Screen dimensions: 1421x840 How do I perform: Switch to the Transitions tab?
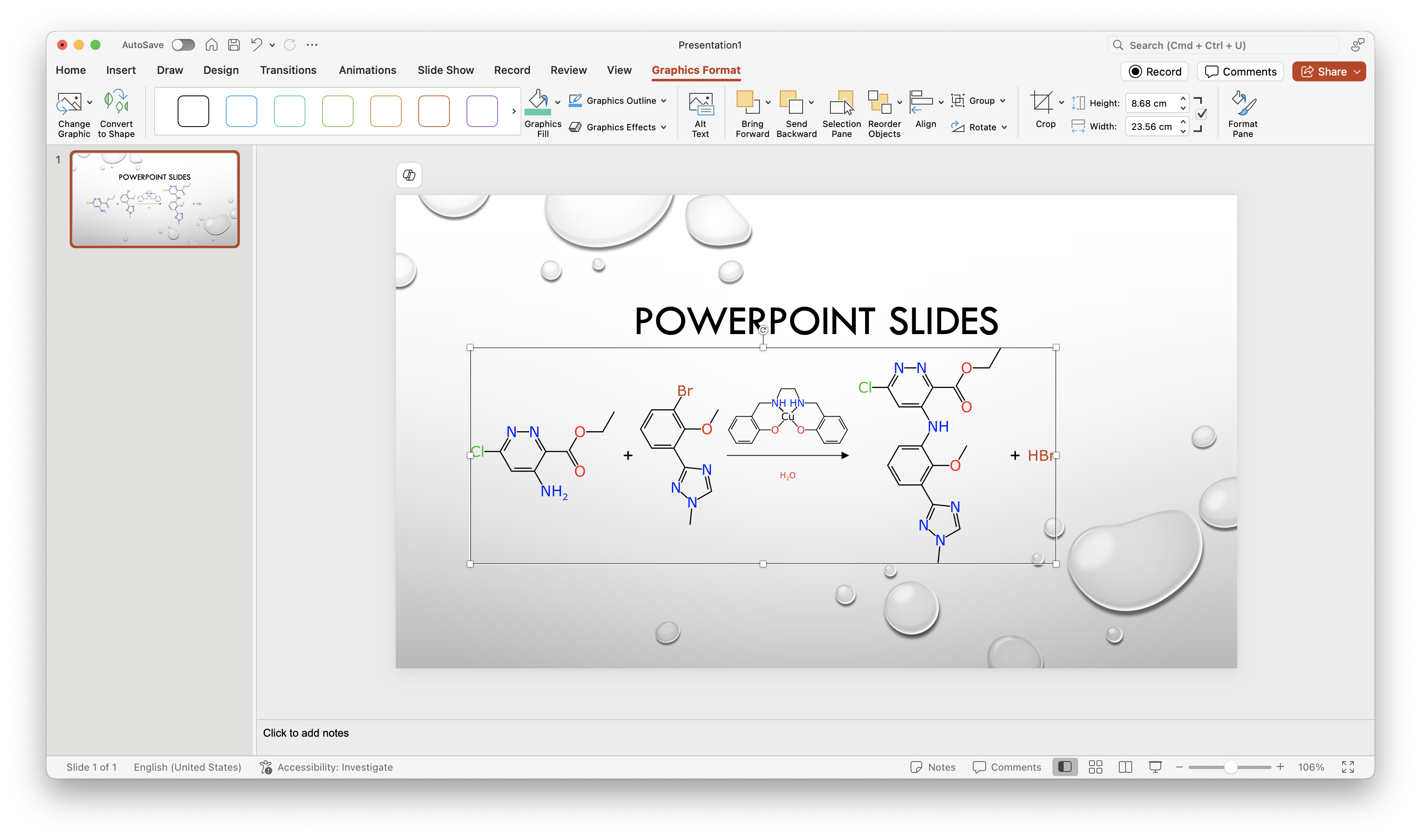(288, 70)
